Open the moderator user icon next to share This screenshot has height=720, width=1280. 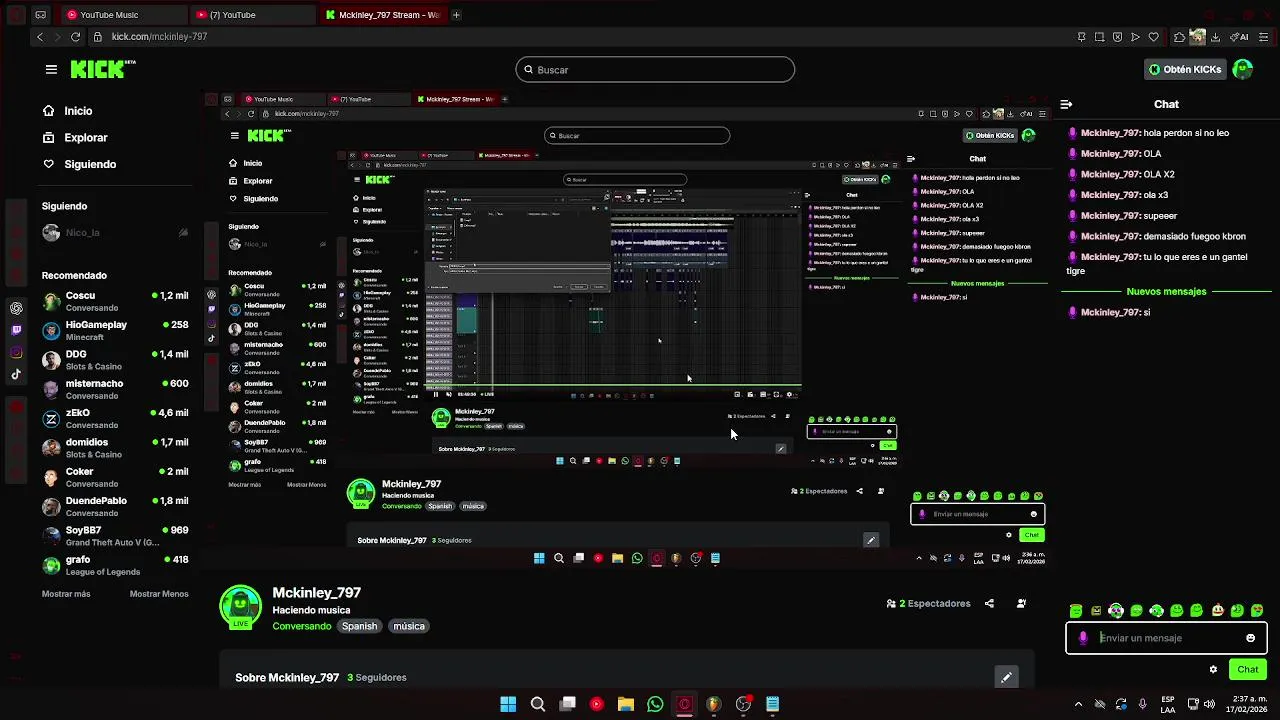point(1021,604)
